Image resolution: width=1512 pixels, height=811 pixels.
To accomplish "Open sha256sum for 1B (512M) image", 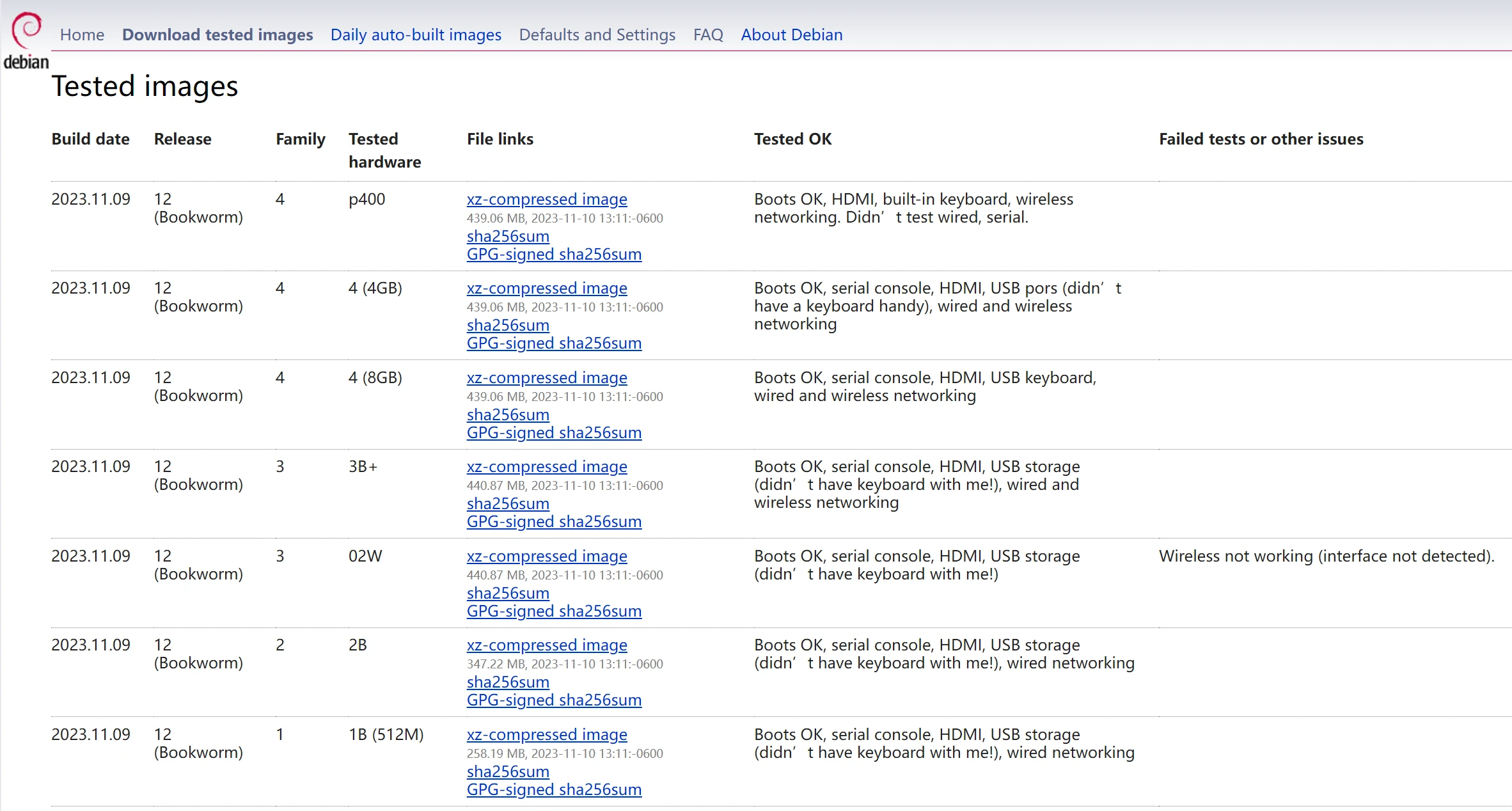I will (x=508, y=771).
